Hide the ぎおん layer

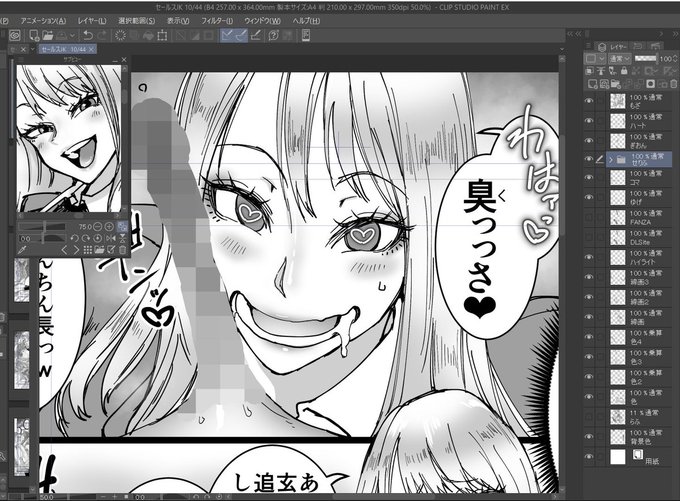pos(588,141)
